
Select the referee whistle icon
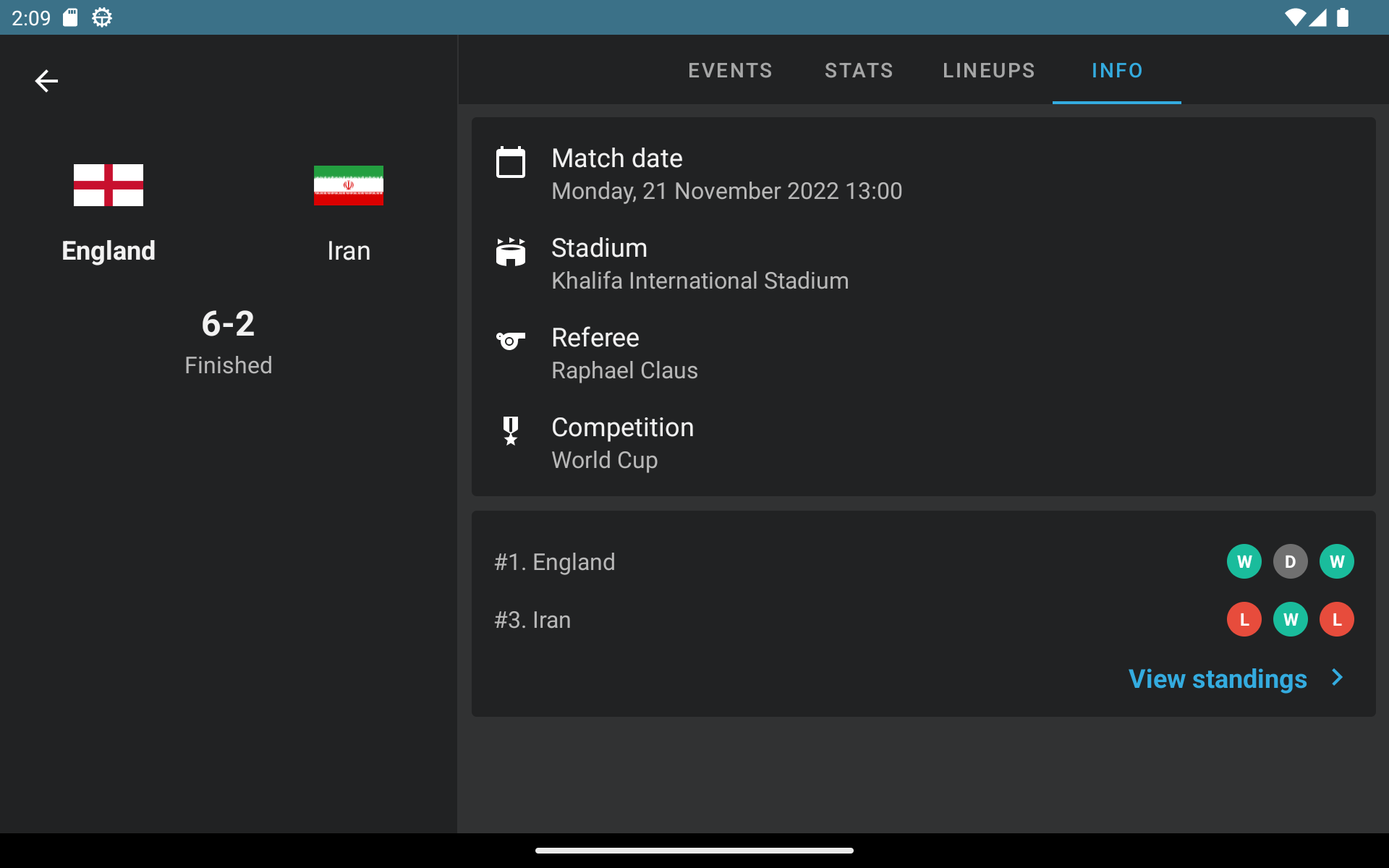[x=510, y=340]
